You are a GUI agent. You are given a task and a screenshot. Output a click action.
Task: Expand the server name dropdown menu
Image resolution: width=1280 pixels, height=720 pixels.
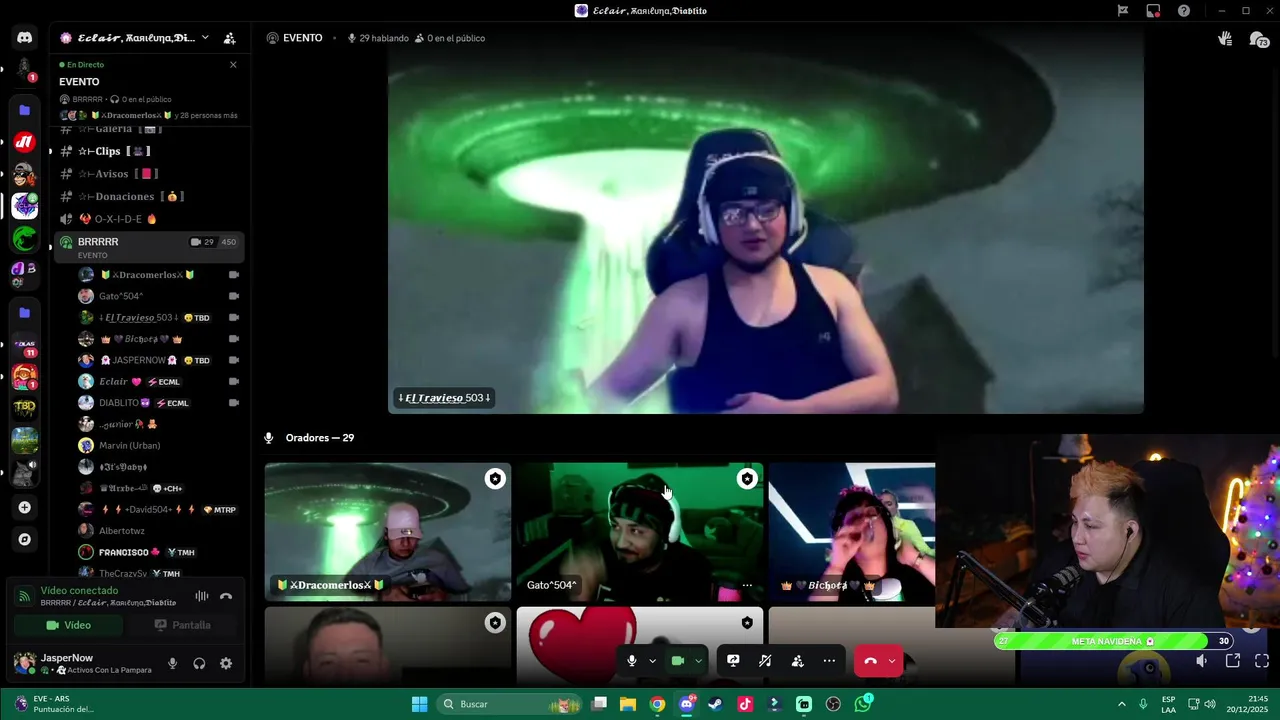point(205,38)
